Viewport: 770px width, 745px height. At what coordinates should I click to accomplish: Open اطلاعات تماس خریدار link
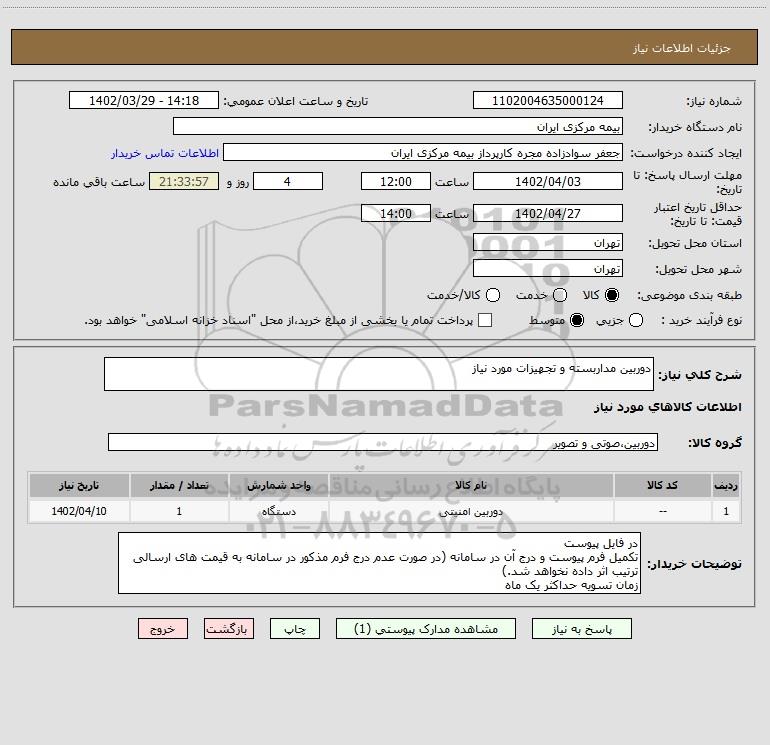(x=165, y=153)
